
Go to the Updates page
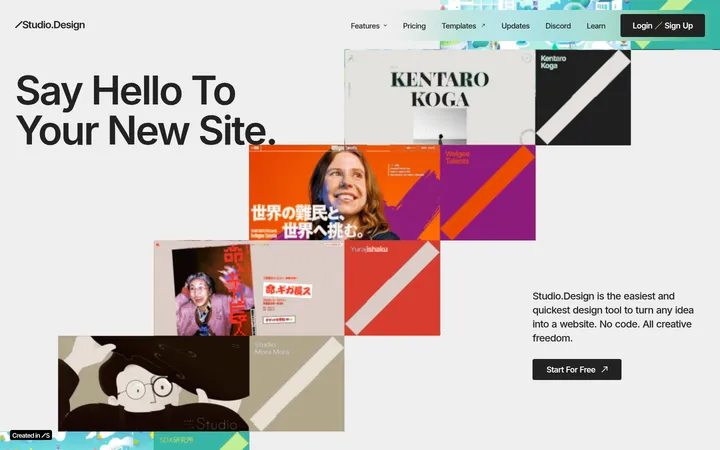click(x=515, y=26)
